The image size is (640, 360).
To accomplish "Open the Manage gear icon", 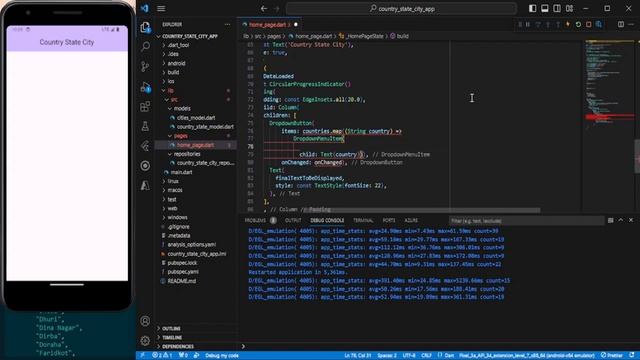I will [x=145, y=340].
